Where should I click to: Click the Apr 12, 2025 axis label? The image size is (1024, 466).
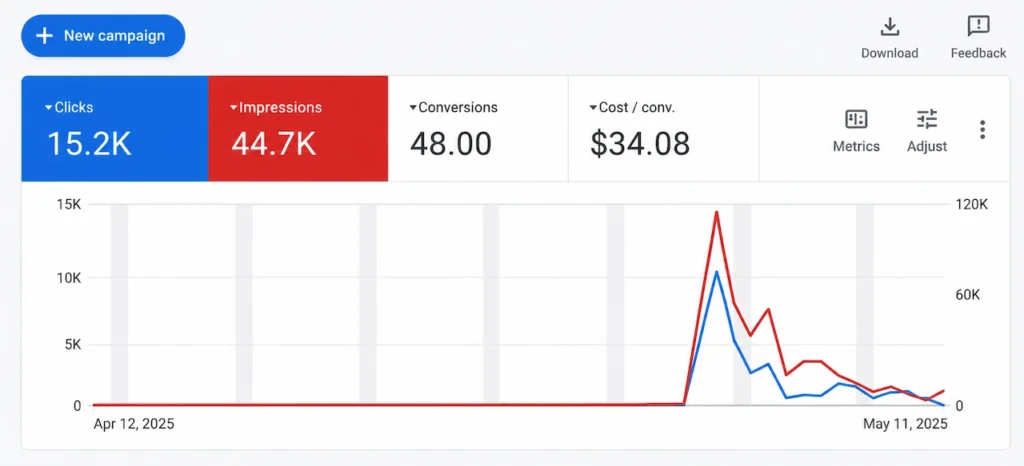coord(134,424)
